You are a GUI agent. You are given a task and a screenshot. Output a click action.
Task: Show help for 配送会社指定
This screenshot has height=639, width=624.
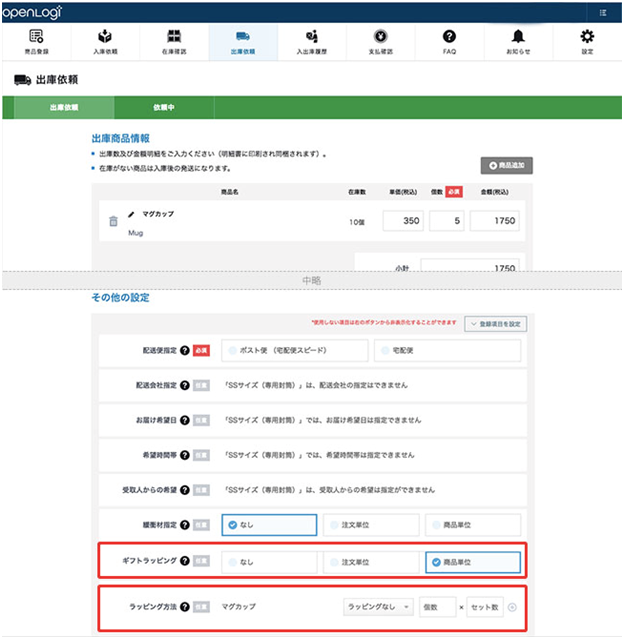click(185, 385)
